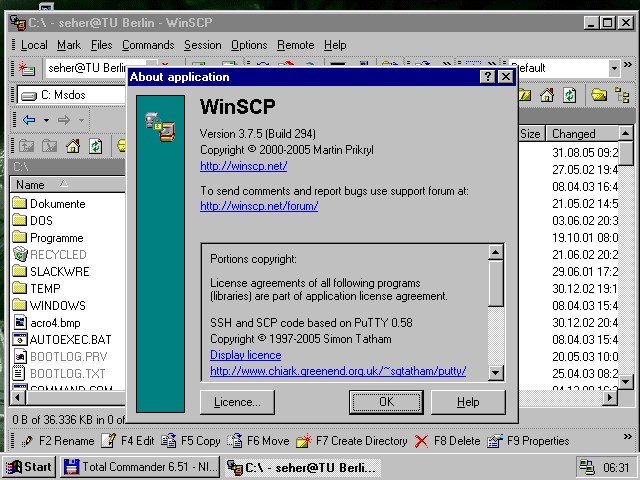Click the Display licence link

(x=246, y=355)
